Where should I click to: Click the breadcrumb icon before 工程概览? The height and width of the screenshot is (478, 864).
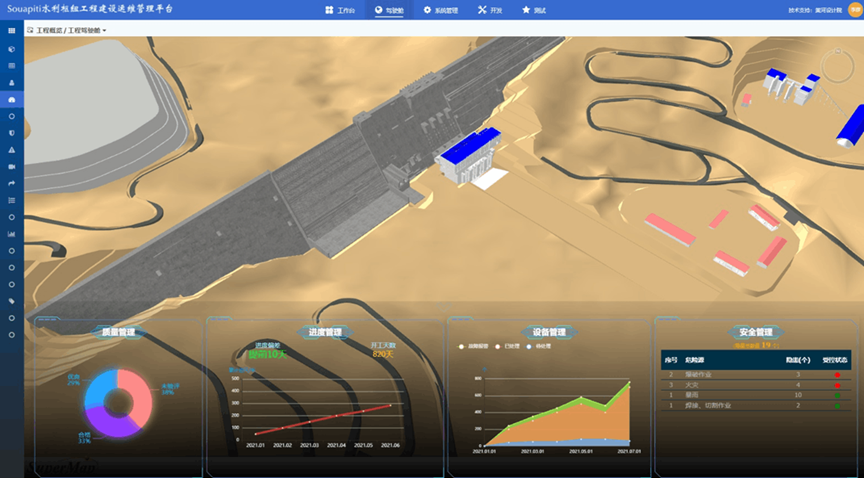30,30
